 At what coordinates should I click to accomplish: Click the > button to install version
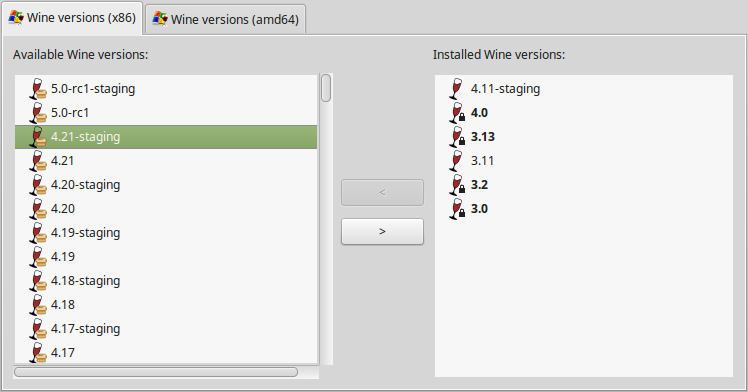(x=382, y=231)
